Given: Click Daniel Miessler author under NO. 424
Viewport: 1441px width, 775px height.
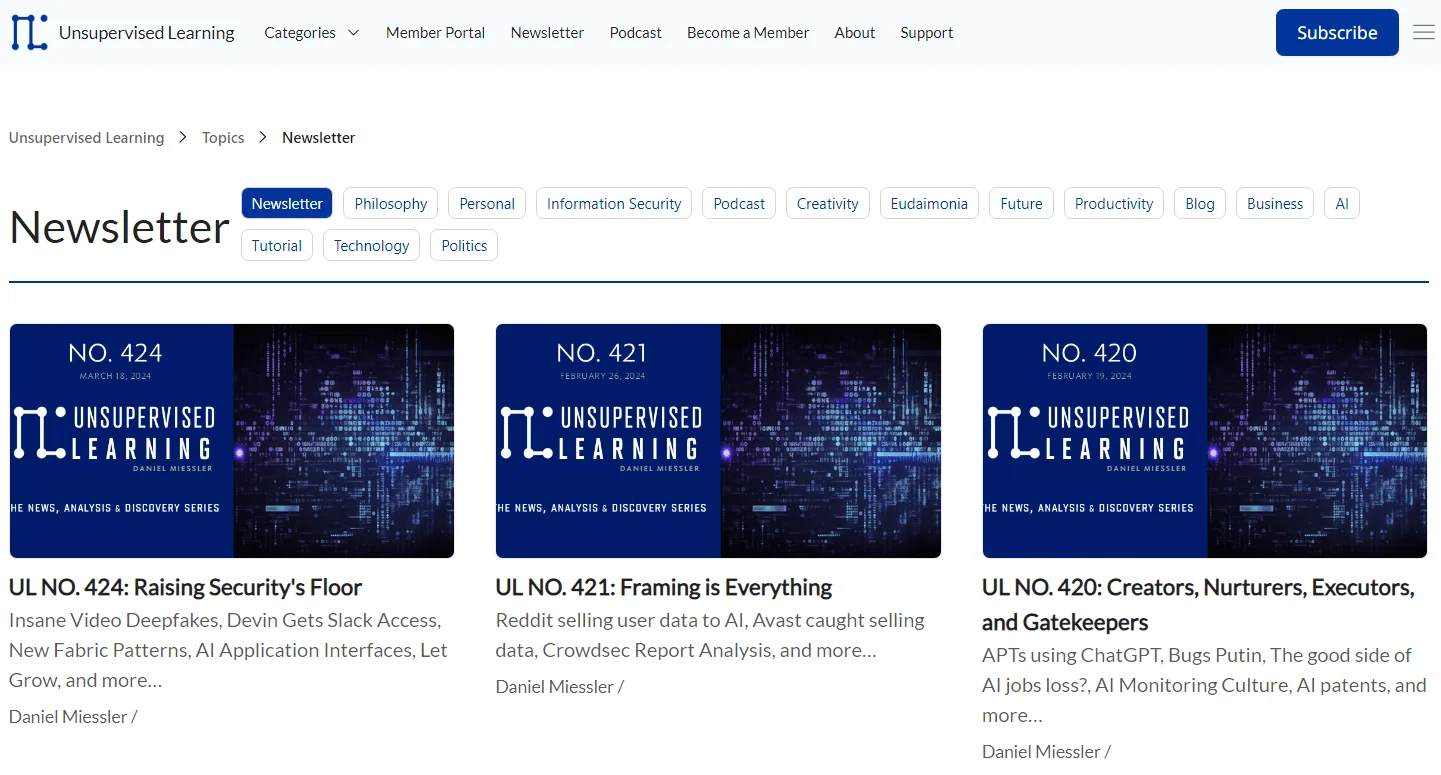Looking at the screenshot, I should pos(68,717).
